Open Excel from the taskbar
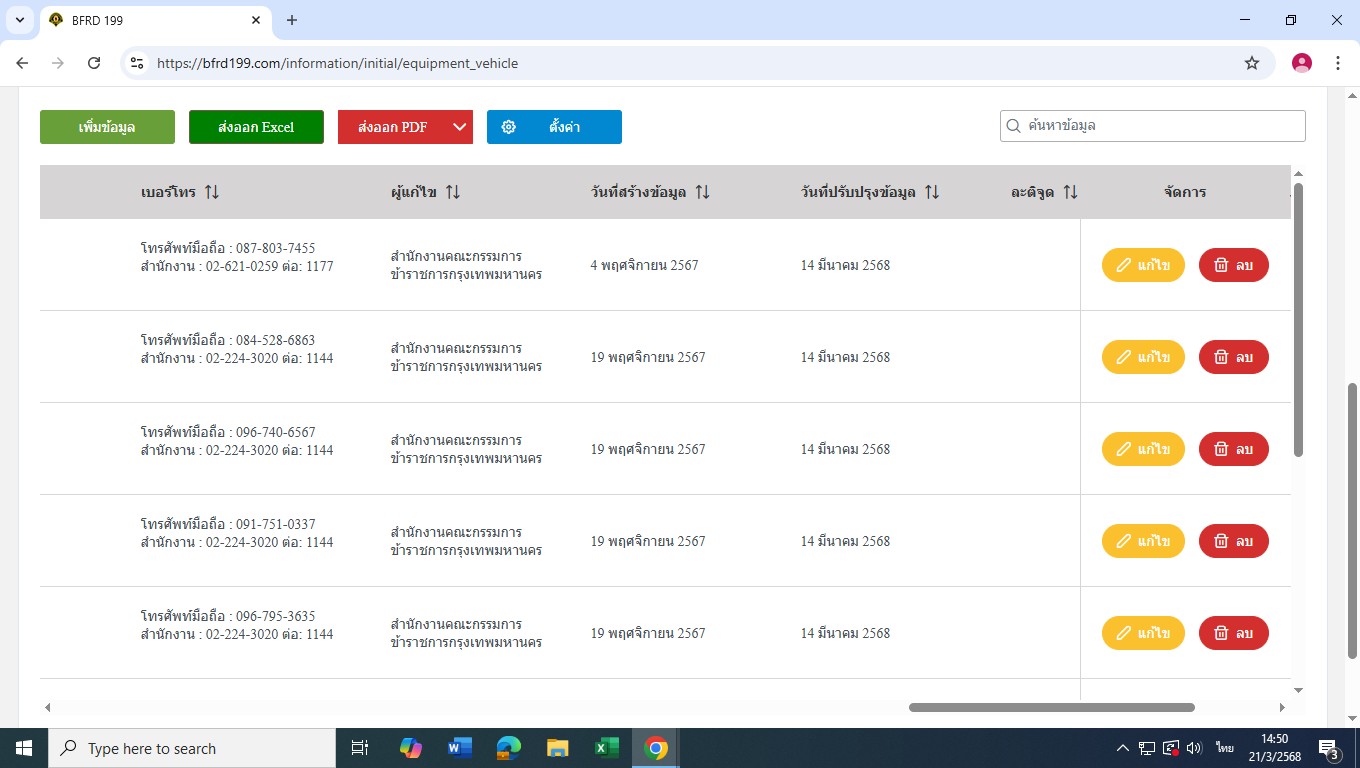This screenshot has width=1360, height=768. (606, 748)
